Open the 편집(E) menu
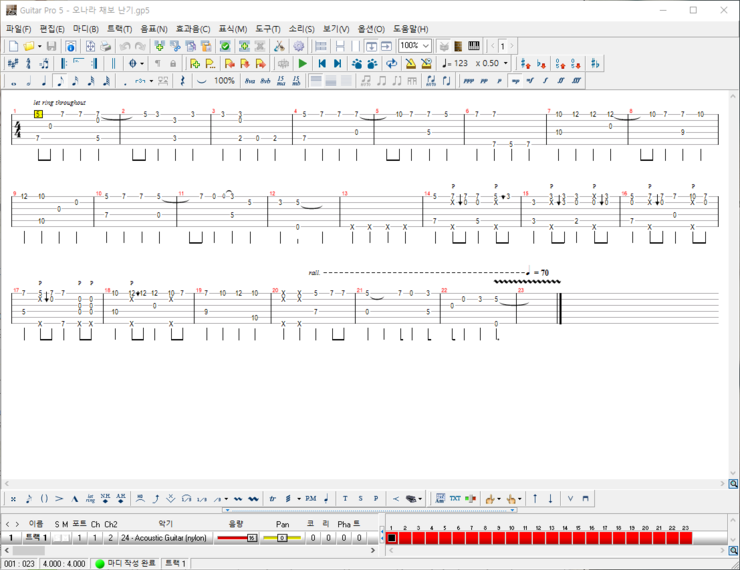740x570 pixels. [52, 29]
